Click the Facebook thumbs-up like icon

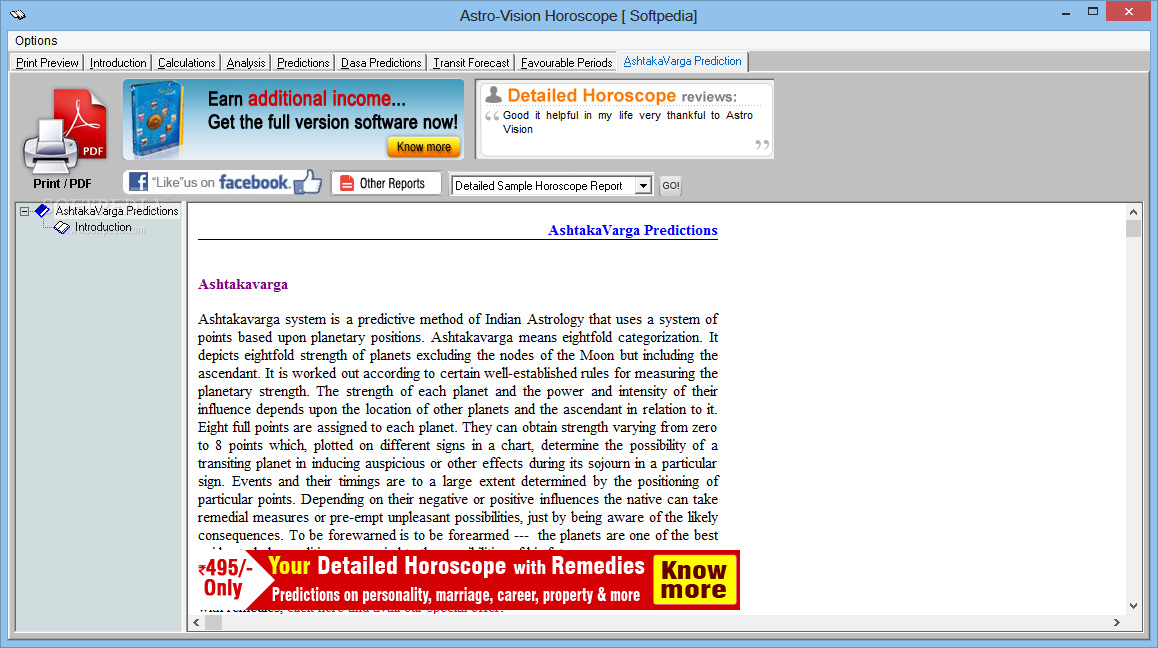[x=307, y=182]
